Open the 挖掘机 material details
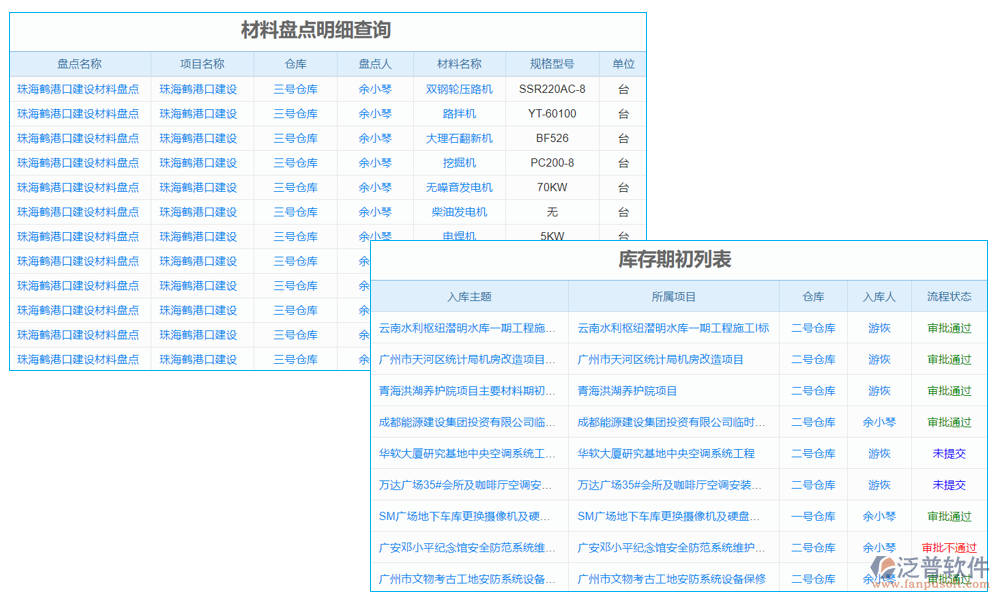Viewport: 1000px width, 600px height. pyautogui.click(x=460, y=162)
